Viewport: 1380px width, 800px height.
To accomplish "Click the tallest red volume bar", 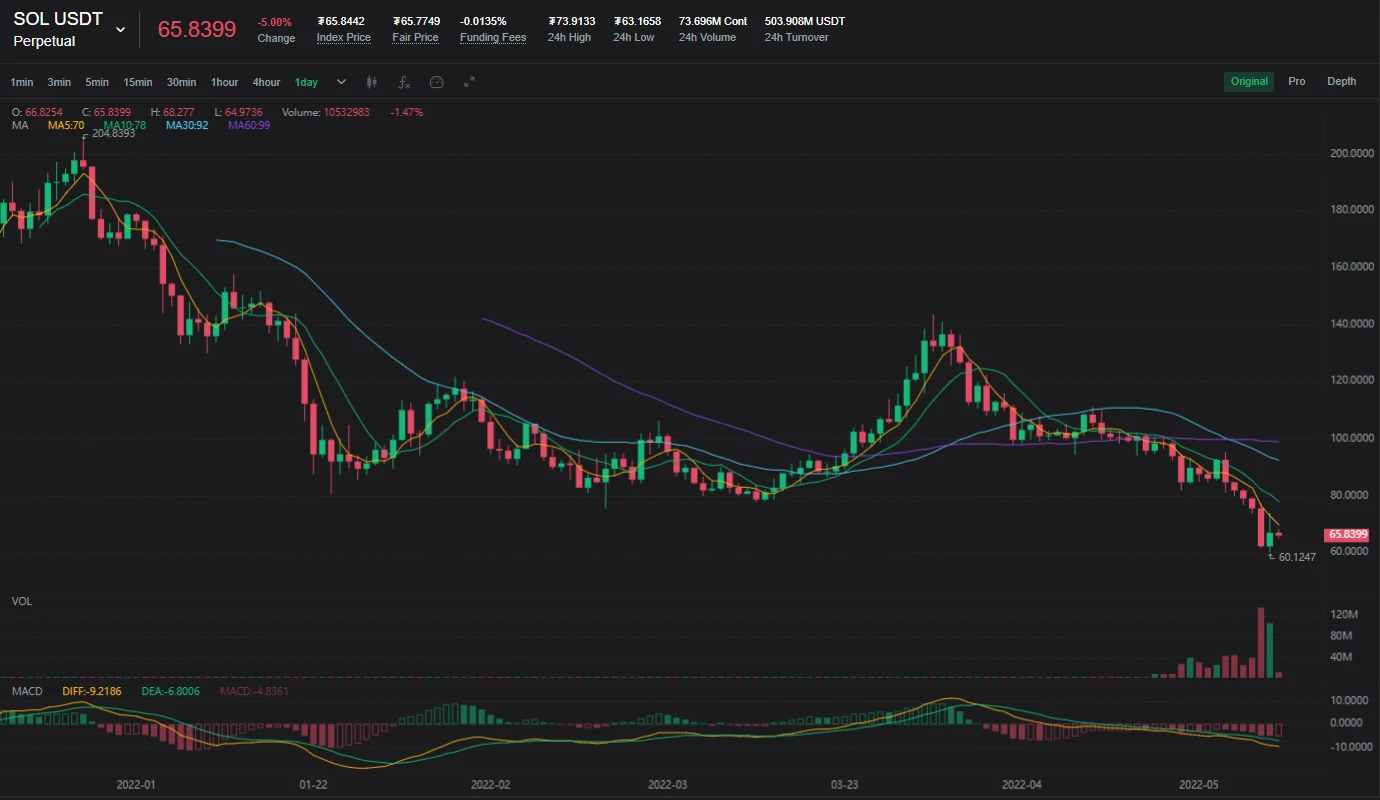I will point(1261,643).
